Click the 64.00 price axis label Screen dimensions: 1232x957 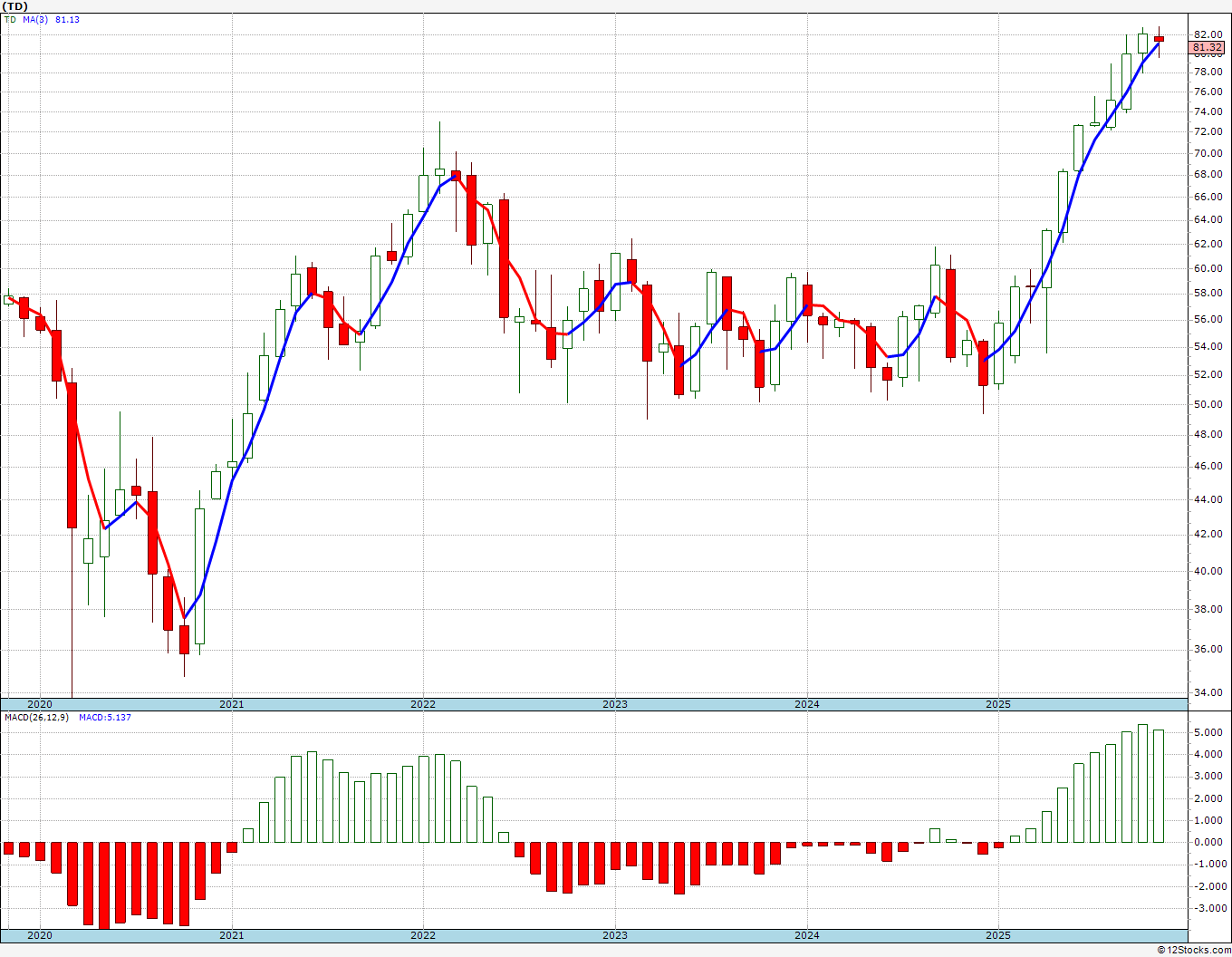click(x=1208, y=219)
